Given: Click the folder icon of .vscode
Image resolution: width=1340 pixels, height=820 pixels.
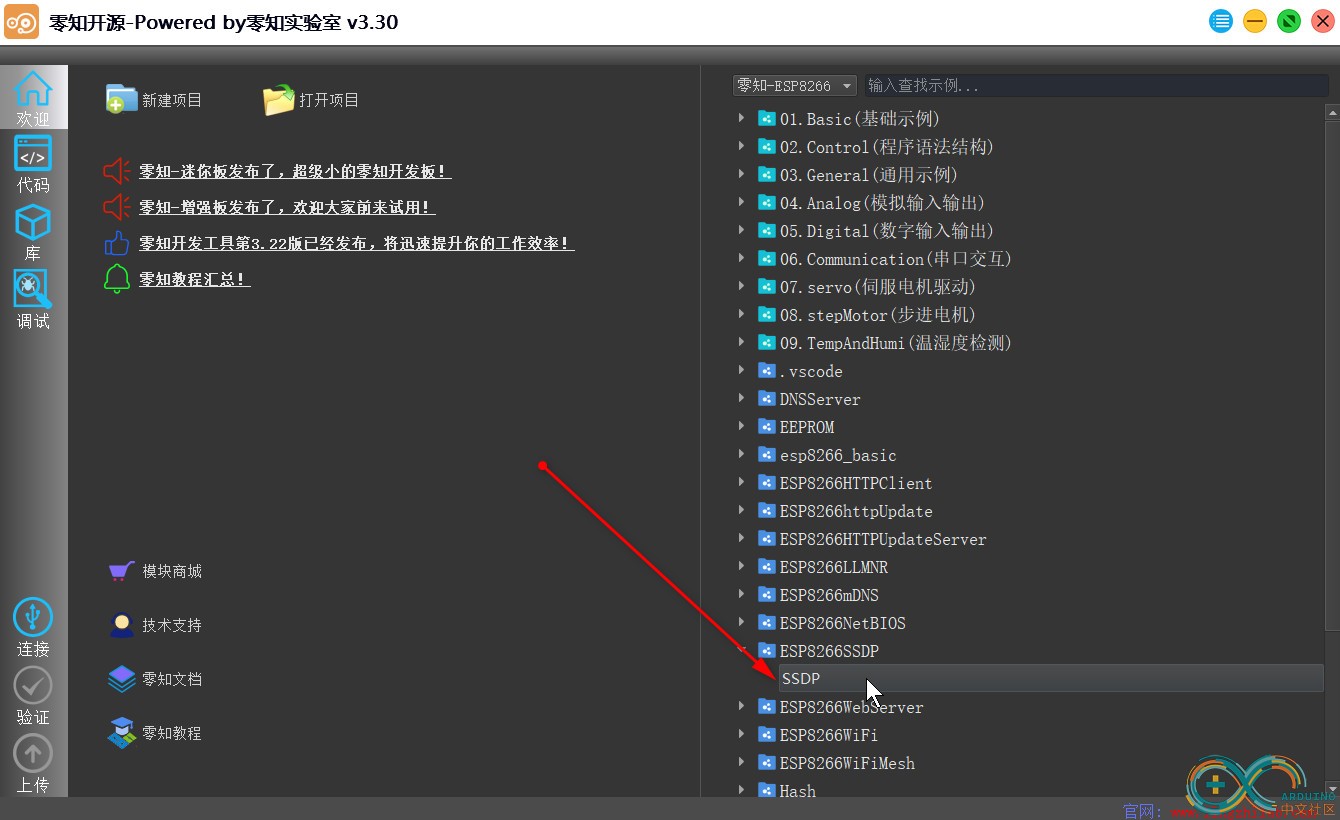Looking at the screenshot, I should coord(767,371).
